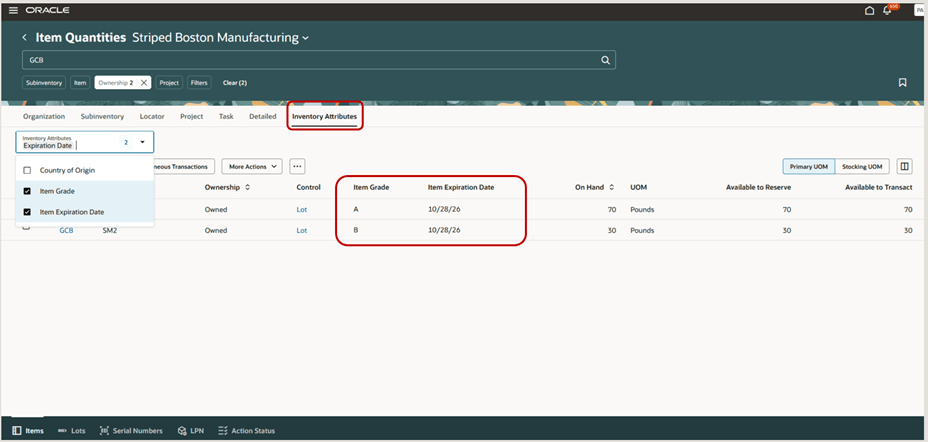The image size is (928, 442).
Task: Open the Item filter chip
Action: (80, 83)
